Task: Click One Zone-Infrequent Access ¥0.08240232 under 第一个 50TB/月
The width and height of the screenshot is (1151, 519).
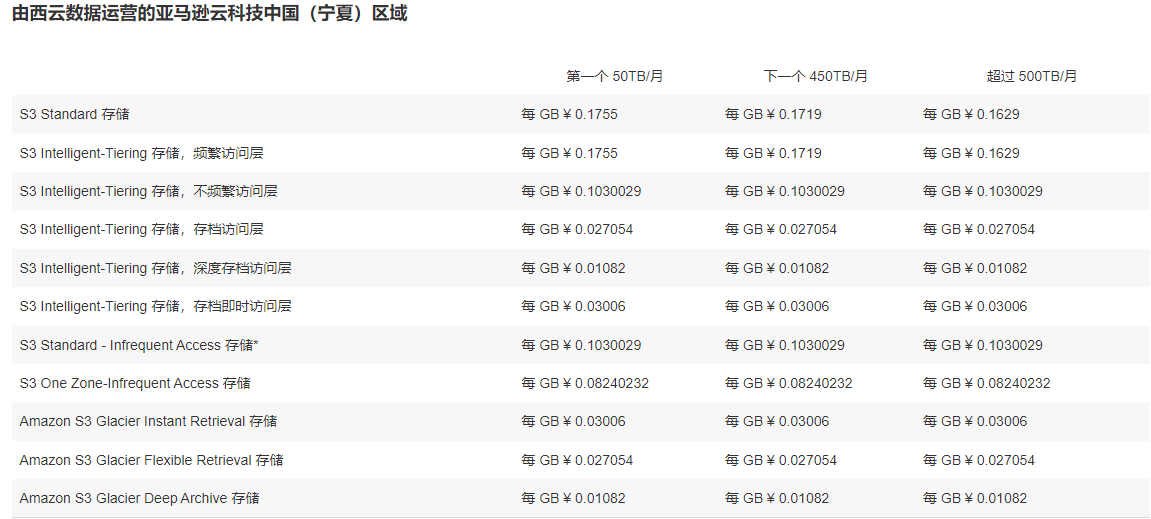Action: click(585, 383)
